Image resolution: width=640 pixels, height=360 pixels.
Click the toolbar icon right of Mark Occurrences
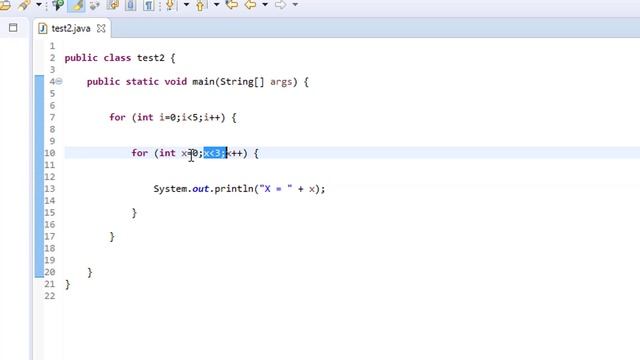(x=95, y=5)
